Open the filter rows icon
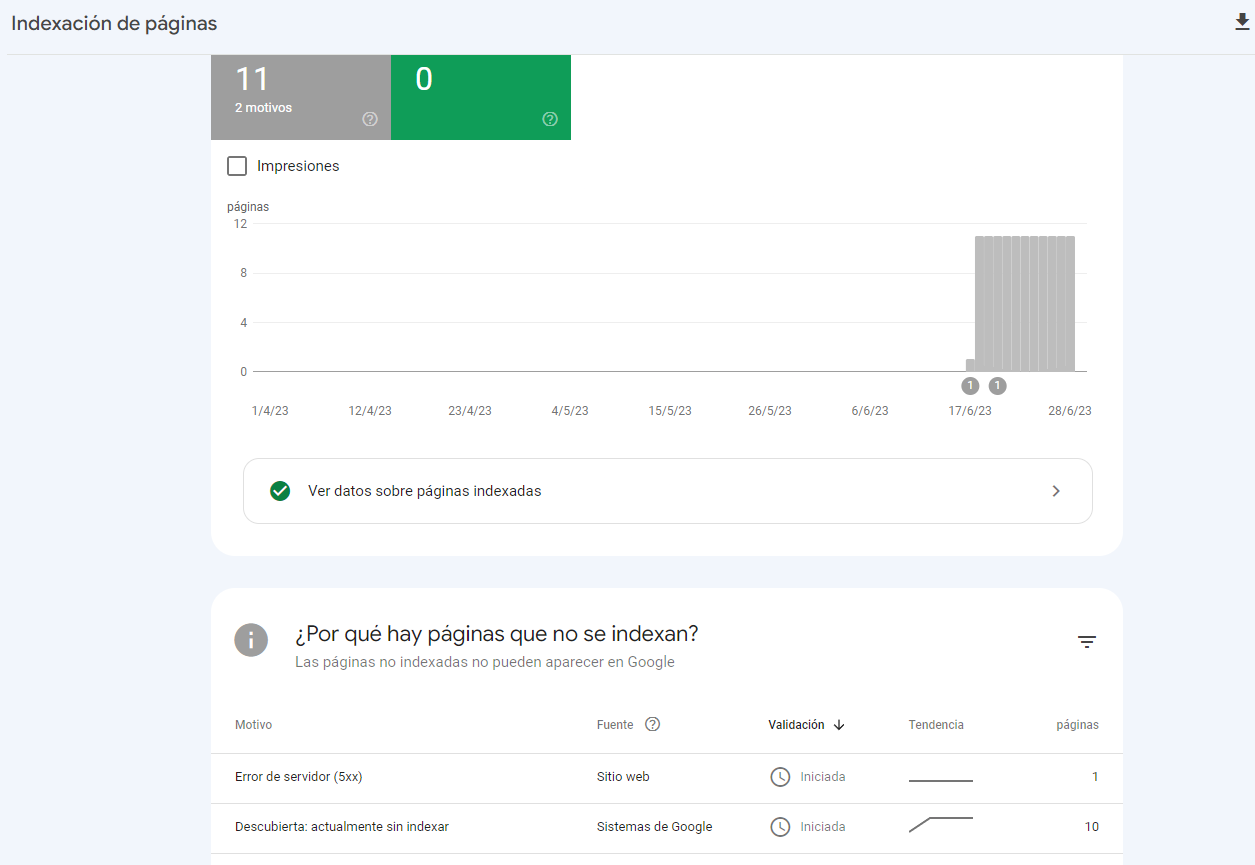The image size is (1255, 865). [x=1087, y=642]
